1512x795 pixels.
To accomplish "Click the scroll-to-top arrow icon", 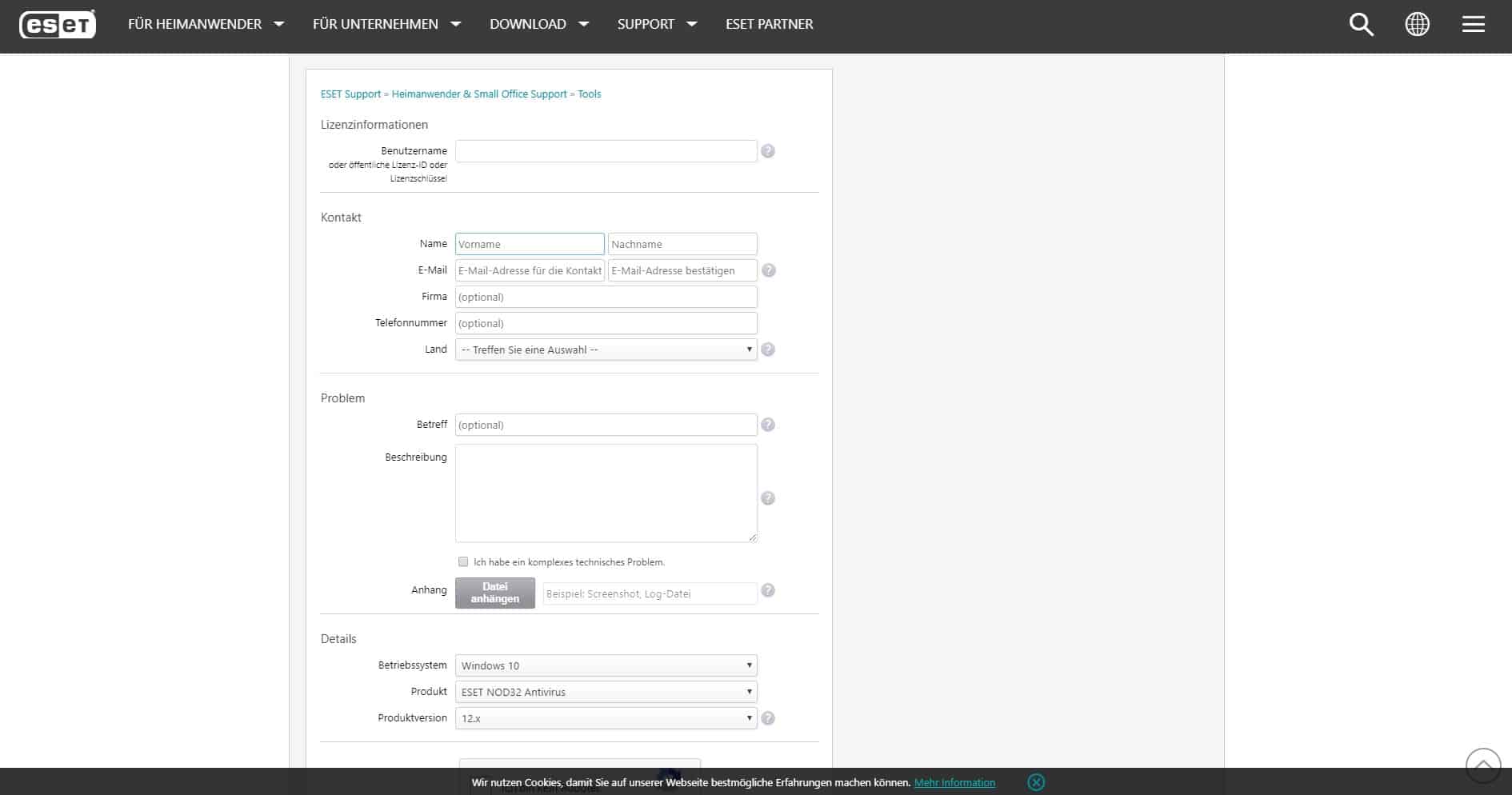I will pos(1482,765).
